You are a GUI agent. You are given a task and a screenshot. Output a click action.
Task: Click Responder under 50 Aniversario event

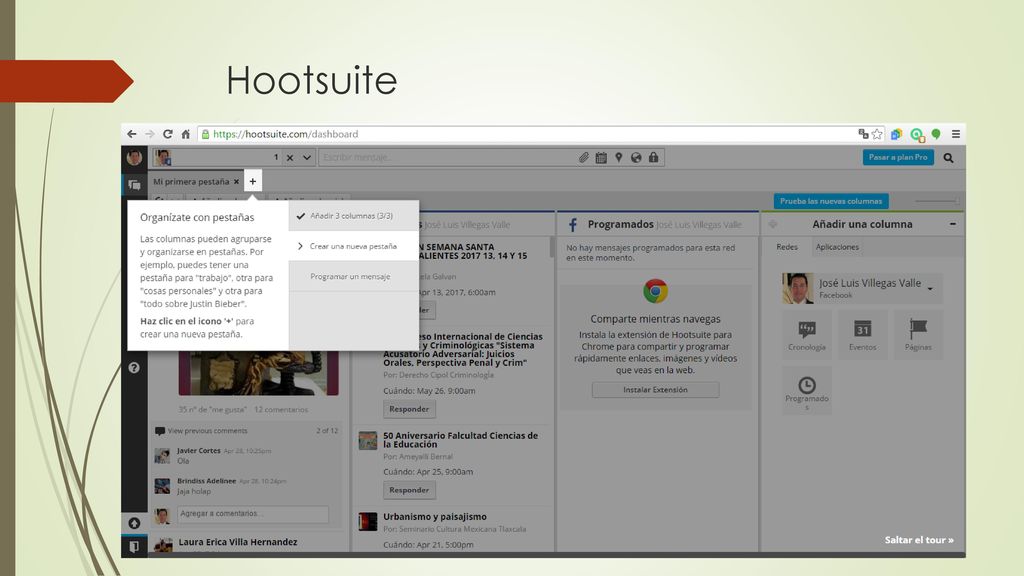409,490
